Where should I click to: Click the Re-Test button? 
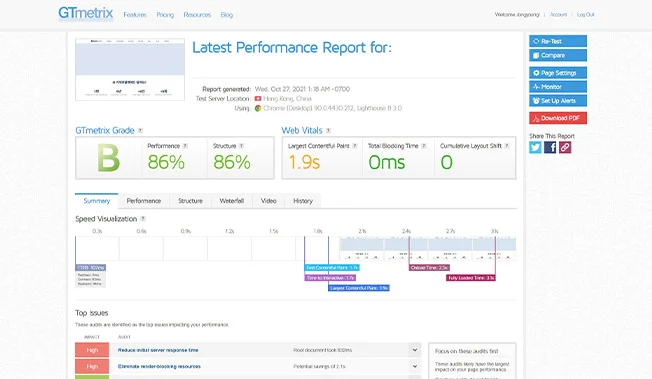click(558, 41)
